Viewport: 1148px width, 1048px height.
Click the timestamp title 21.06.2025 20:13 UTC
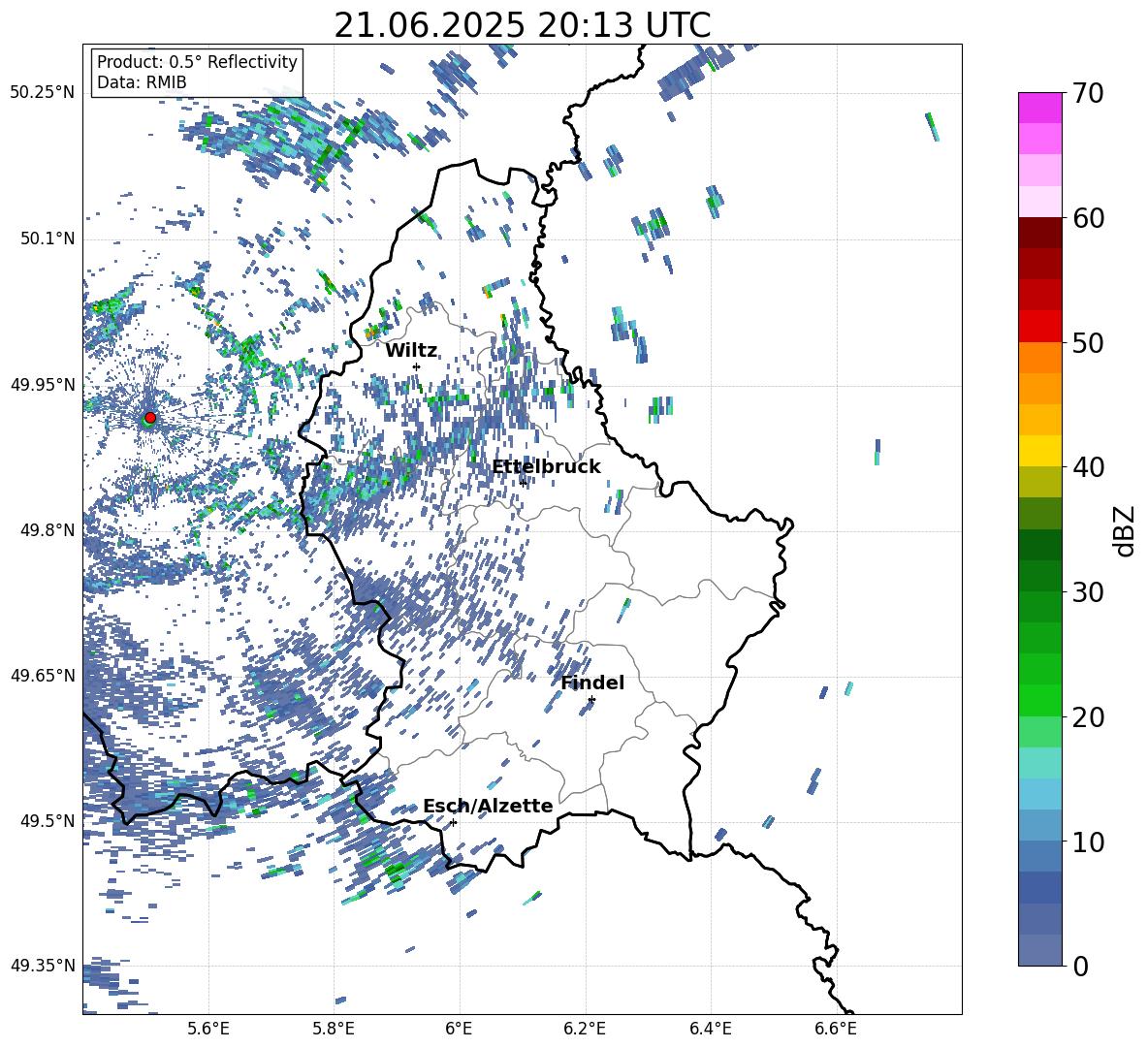[x=522, y=25]
